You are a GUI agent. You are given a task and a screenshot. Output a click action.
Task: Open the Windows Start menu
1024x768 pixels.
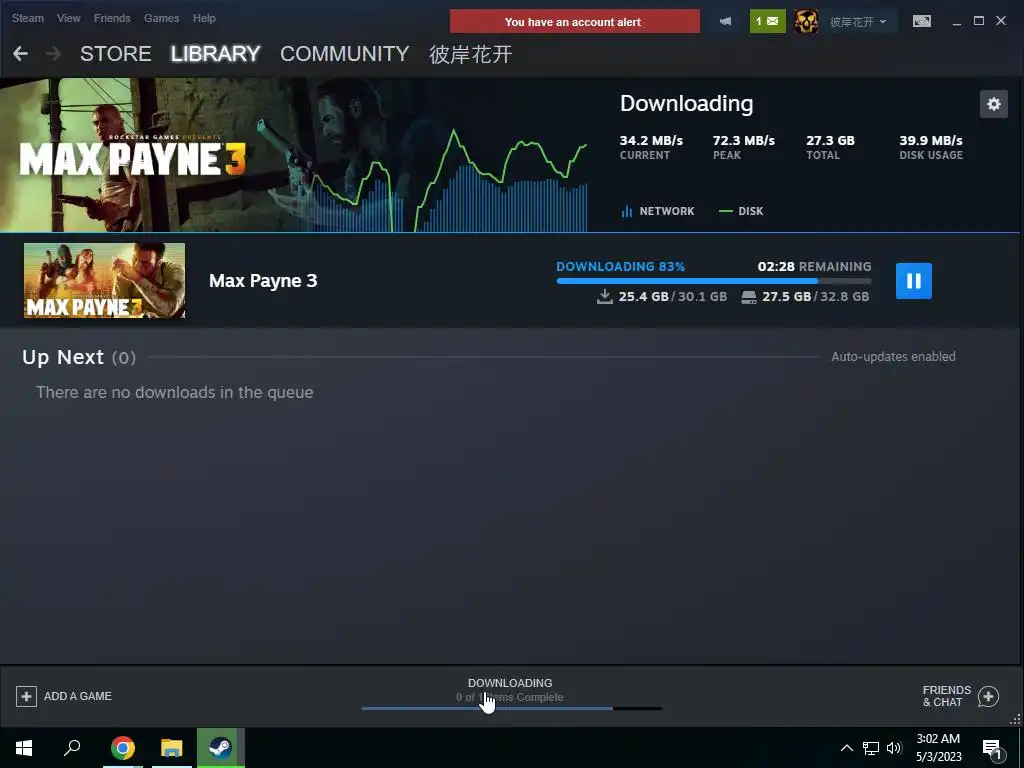point(24,748)
